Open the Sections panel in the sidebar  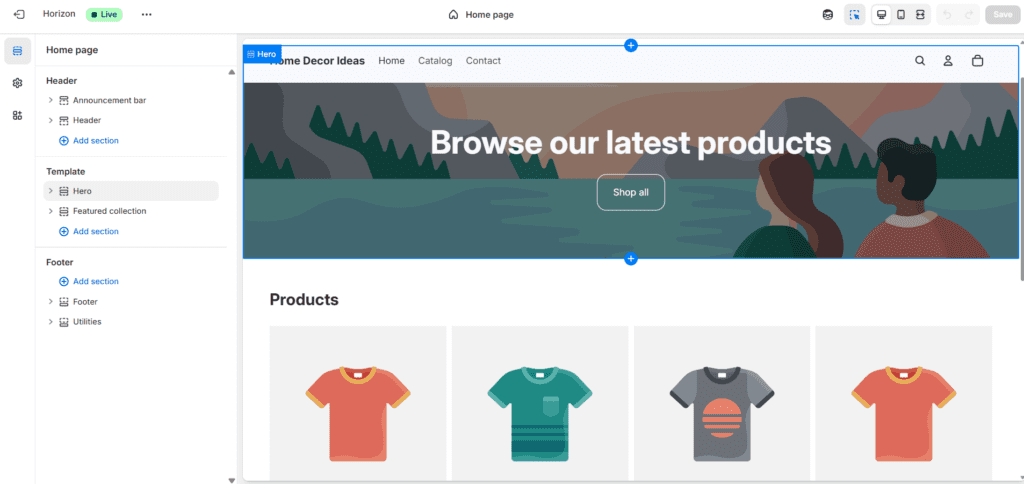(17, 51)
